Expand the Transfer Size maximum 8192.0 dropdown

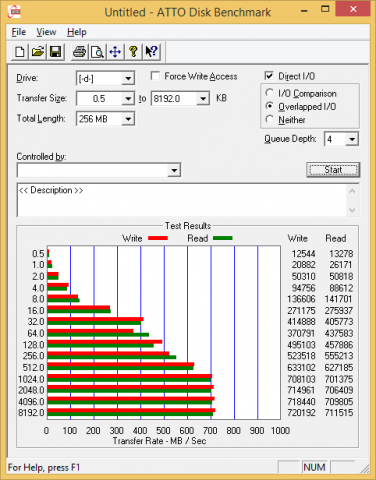[x=203, y=99]
